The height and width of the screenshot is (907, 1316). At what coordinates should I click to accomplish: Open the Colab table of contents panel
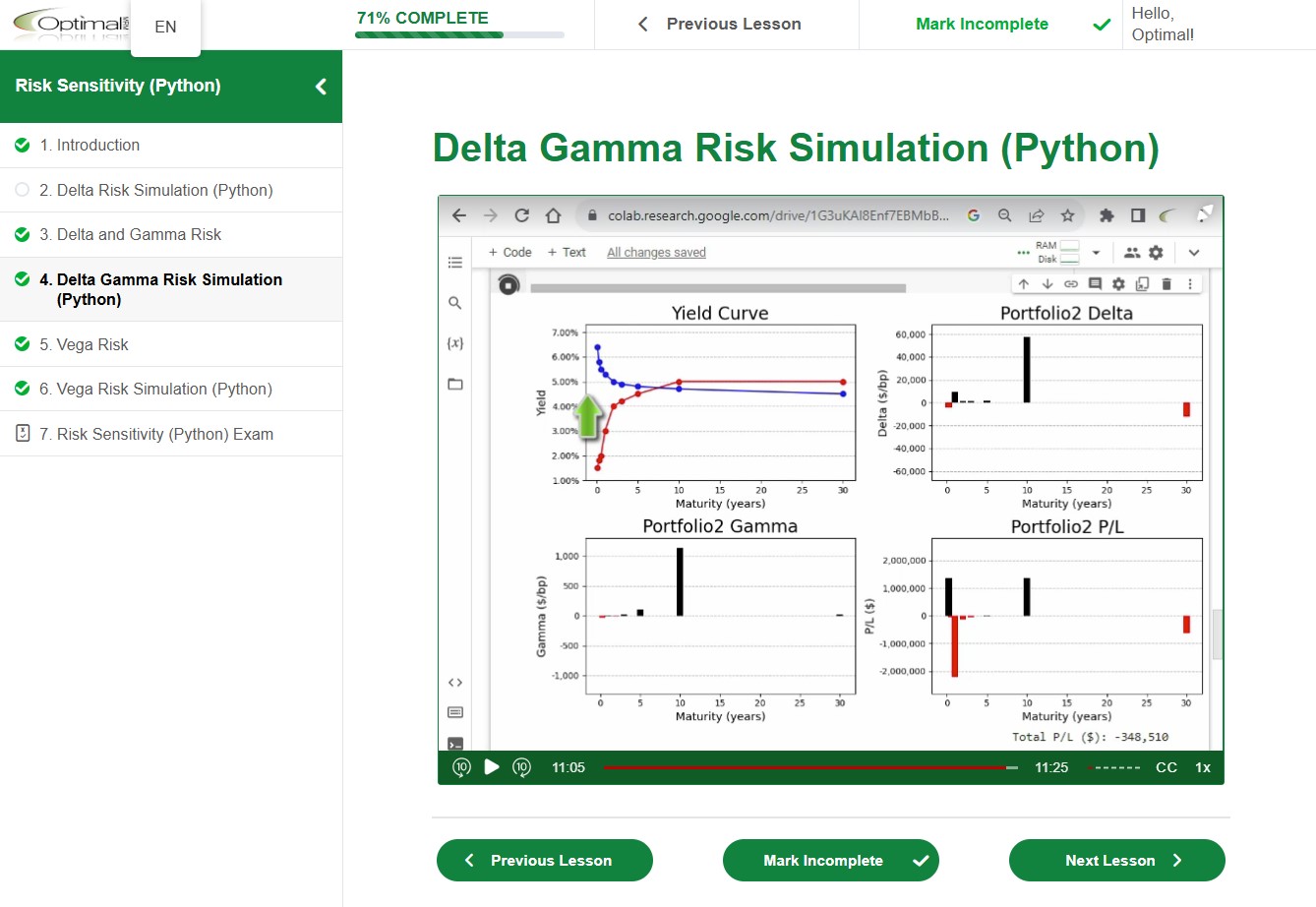[x=454, y=263]
